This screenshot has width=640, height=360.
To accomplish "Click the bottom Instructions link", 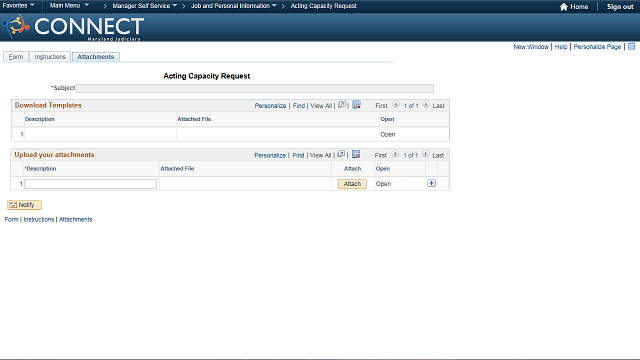I will coord(39,219).
